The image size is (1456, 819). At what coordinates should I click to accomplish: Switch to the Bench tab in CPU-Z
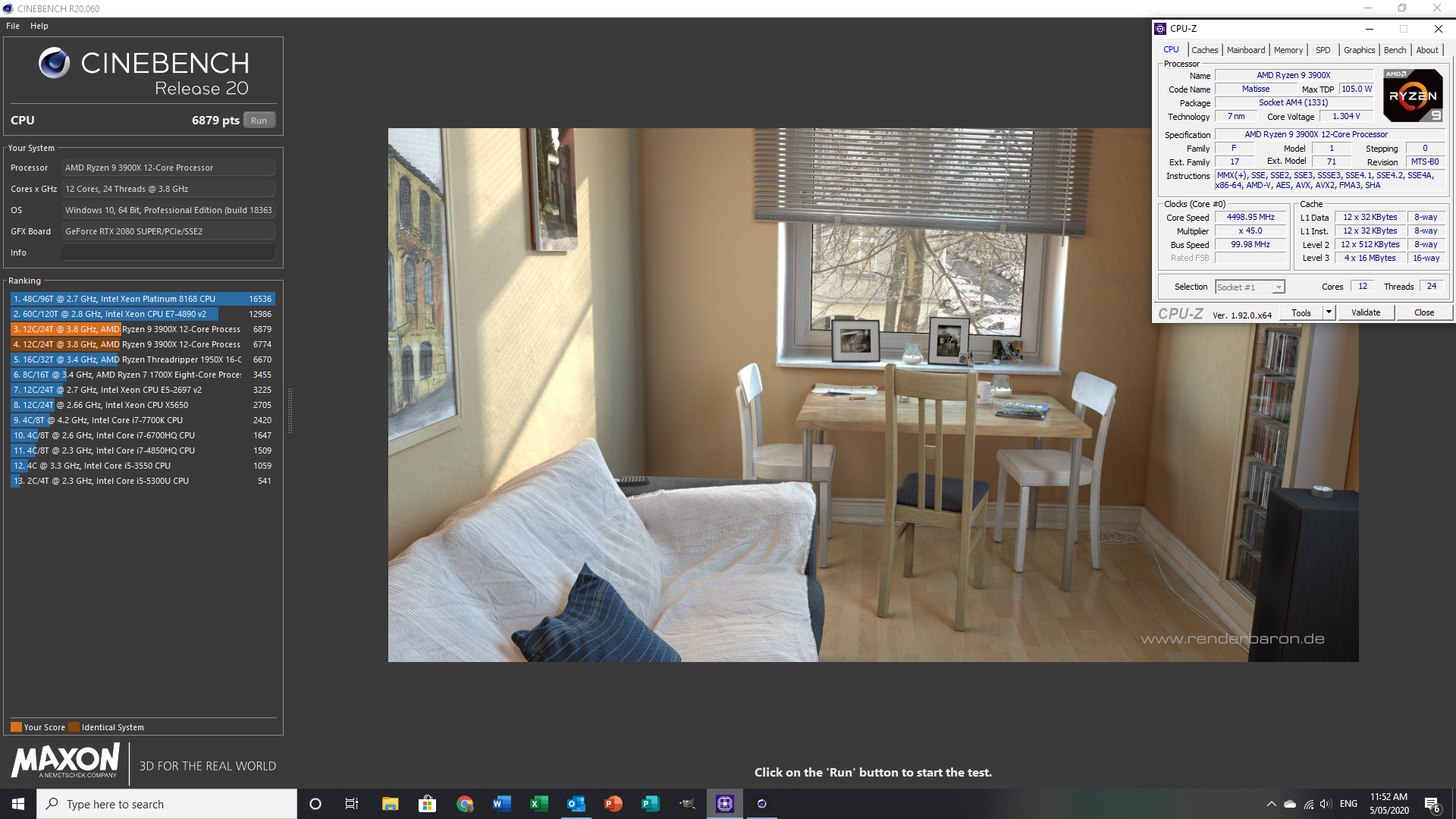(x=1395, y=50)
